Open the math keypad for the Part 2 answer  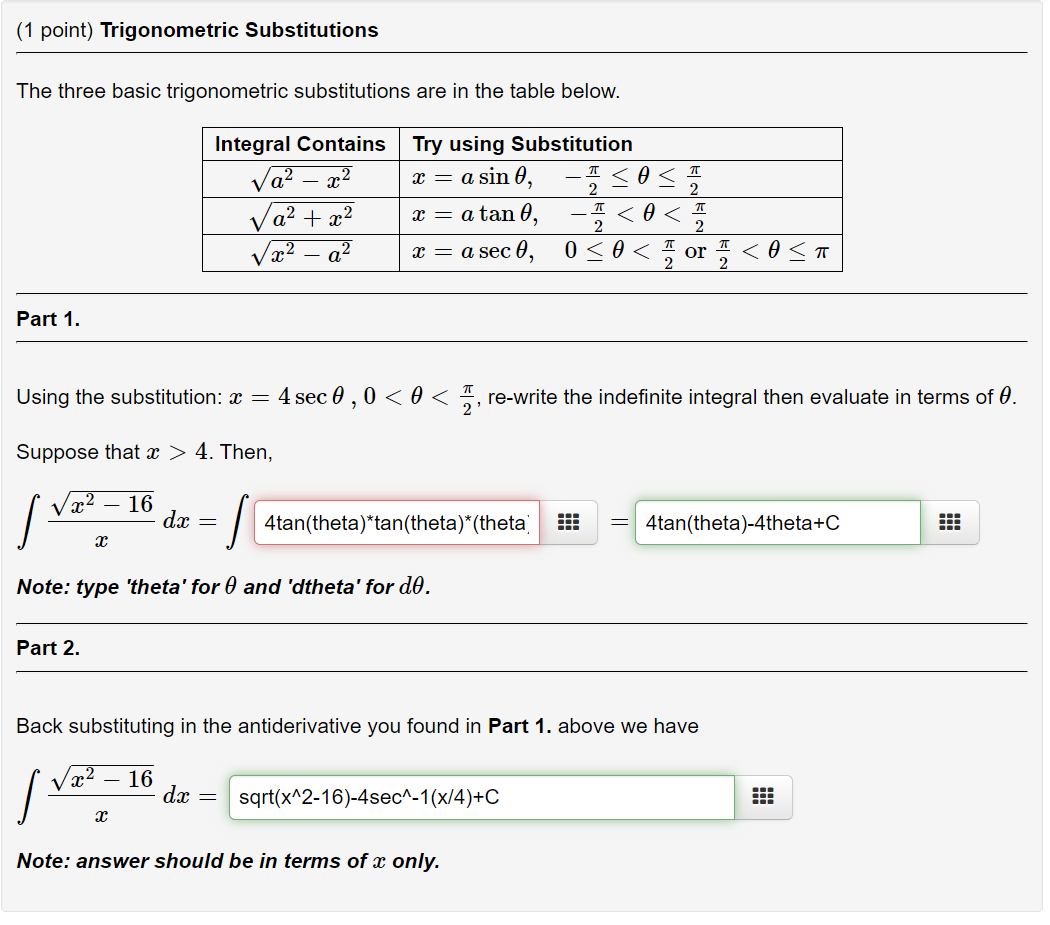coord(763,797)
